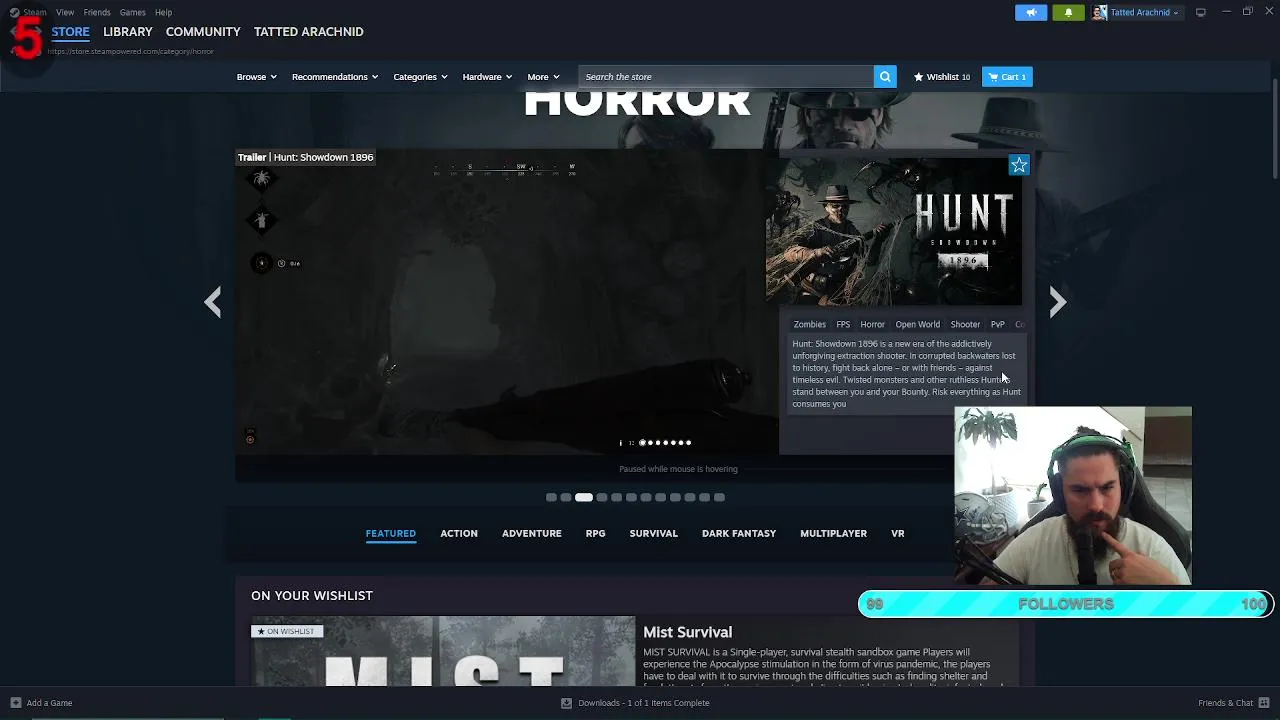
Task: Open the View menu
Action: [65, 12]
